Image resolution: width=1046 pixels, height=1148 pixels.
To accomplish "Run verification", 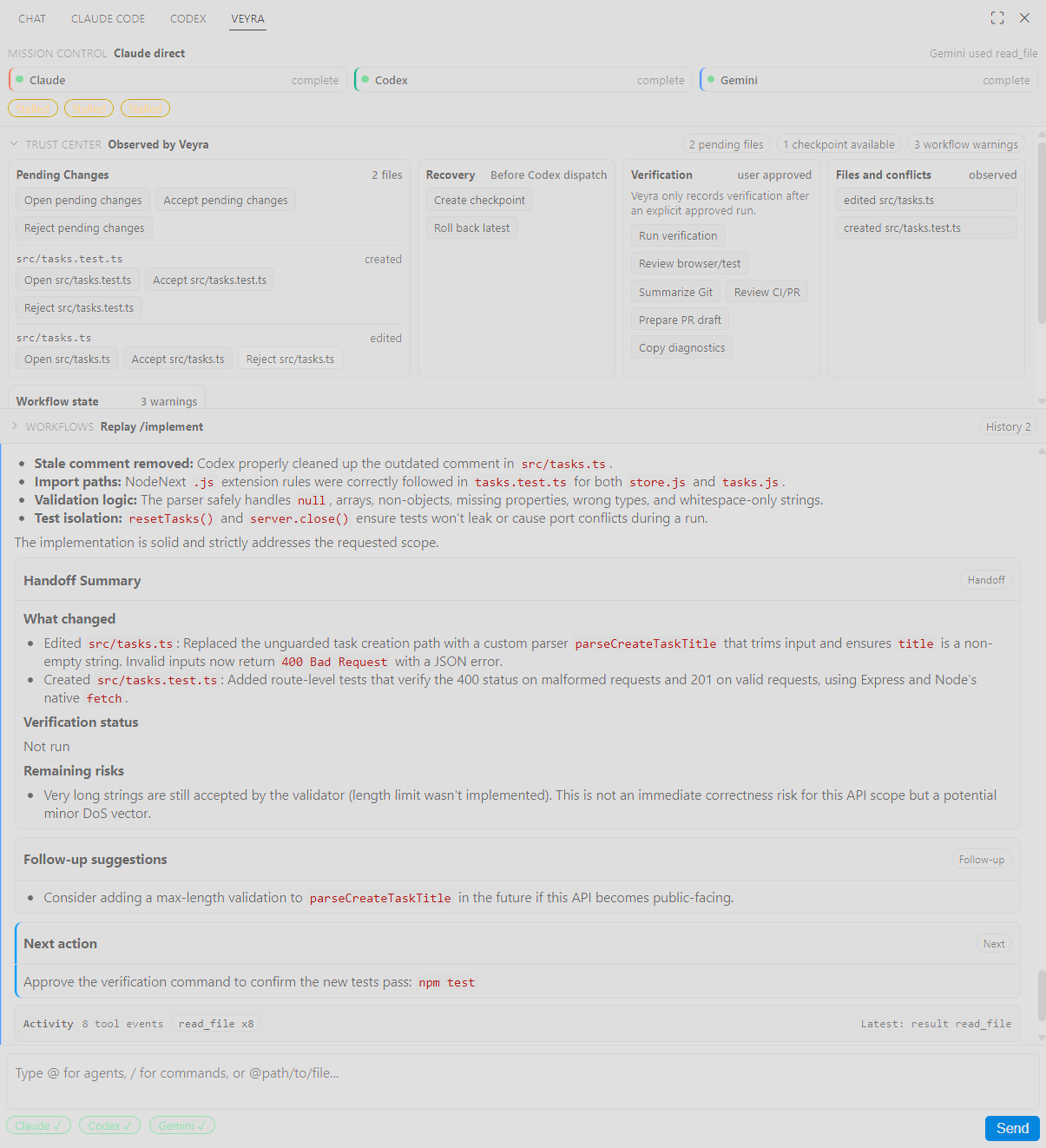I will click(678, 235).
